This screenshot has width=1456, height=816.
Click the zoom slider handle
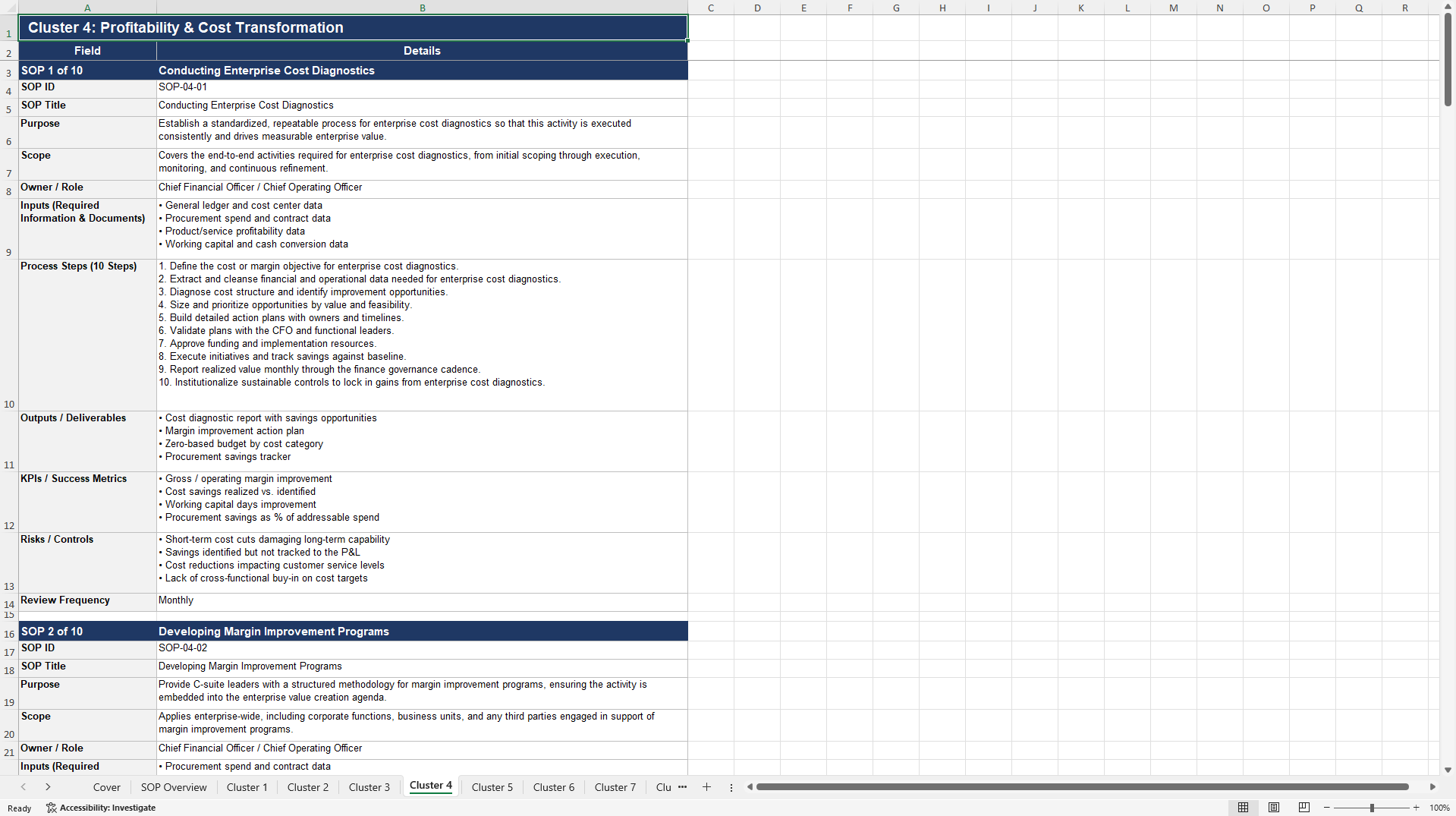click(x=1372, y=808)
